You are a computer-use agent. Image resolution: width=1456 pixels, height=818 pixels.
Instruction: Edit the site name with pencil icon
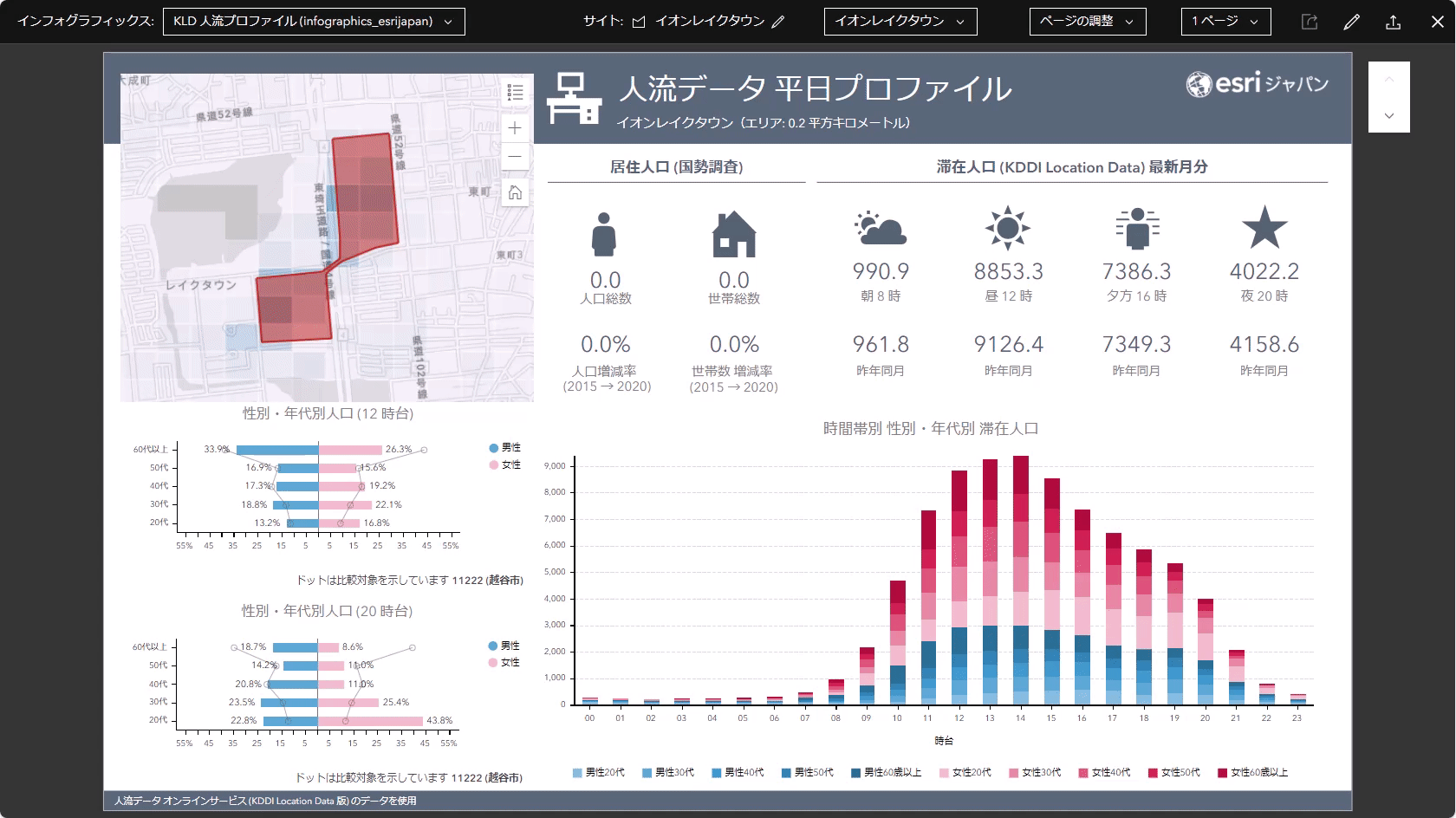tap(778, 22)
